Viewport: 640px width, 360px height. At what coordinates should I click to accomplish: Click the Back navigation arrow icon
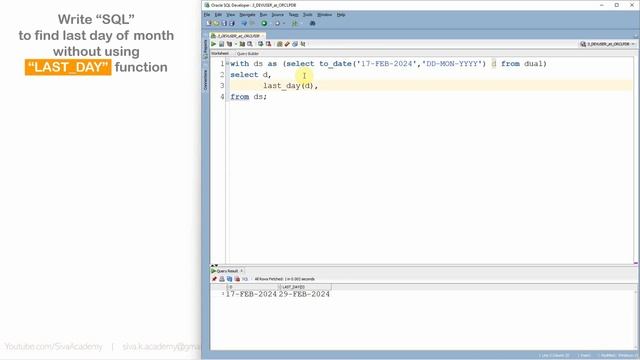244,23
